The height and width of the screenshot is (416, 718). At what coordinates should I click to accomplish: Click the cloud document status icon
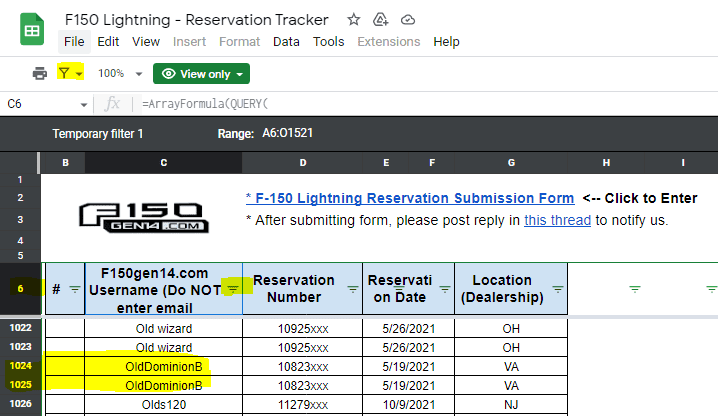pyautogui.click(x=407, y=19)
